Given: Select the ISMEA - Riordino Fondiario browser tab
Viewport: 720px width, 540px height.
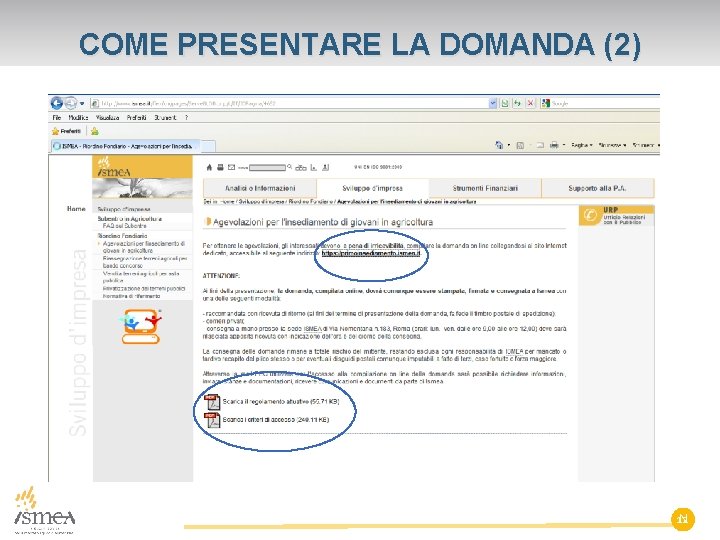Looking at the screenshot, I should pyautogui.click(x=125, y=146).
